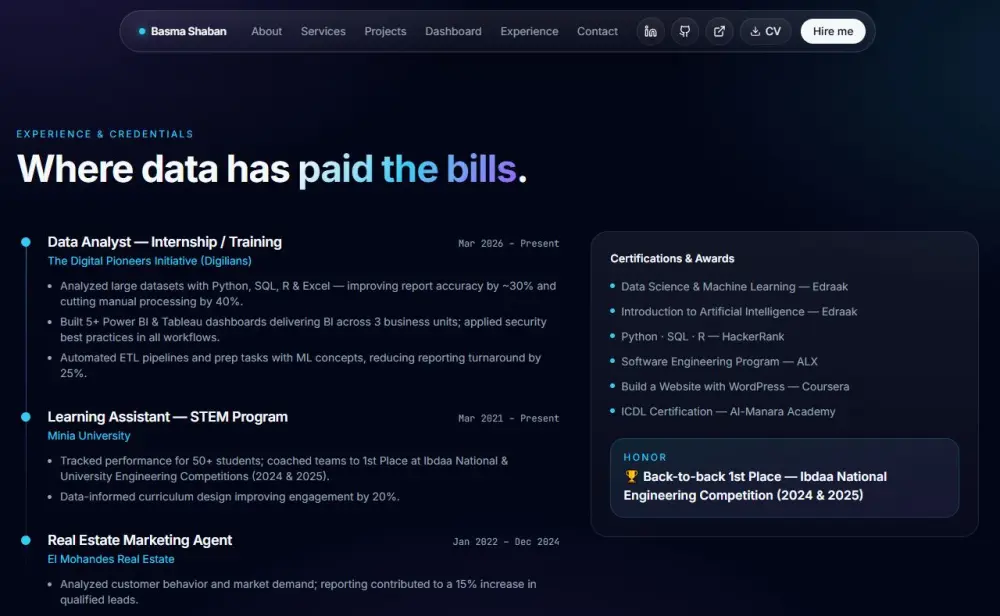
Task: Navigate to the Services section
Action: pyautogui.click(x=323, y=31)
